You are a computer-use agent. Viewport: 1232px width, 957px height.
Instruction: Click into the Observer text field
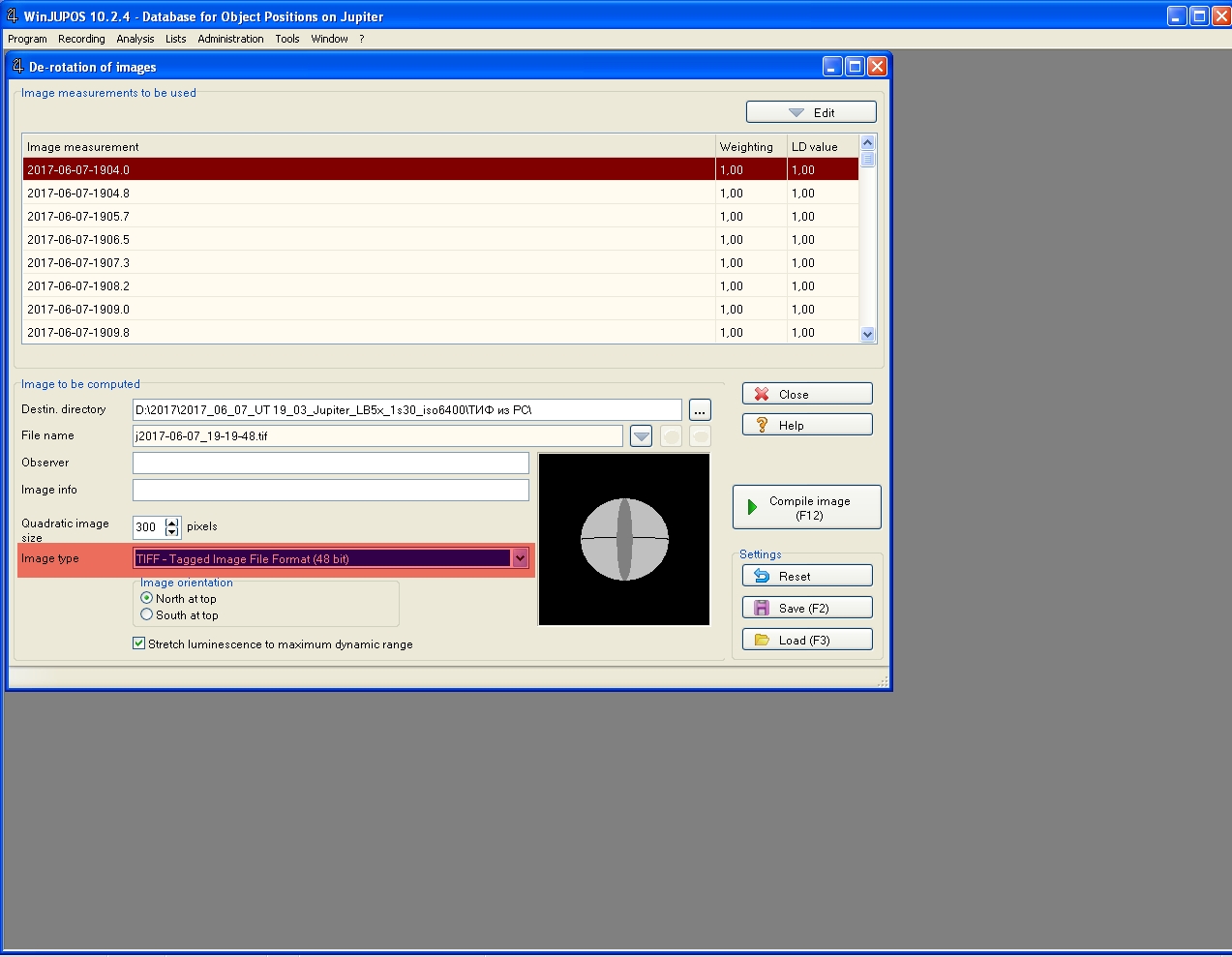pos(330,463)
